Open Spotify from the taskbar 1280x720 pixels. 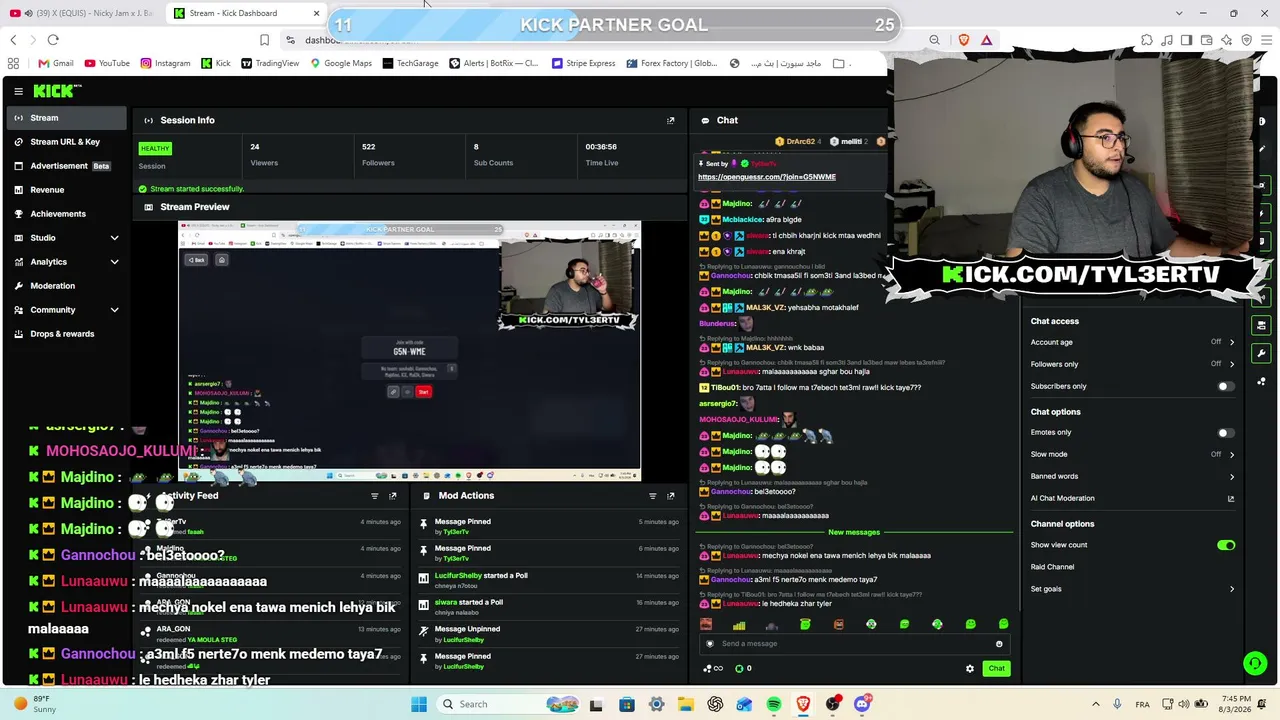click(774, 704)
